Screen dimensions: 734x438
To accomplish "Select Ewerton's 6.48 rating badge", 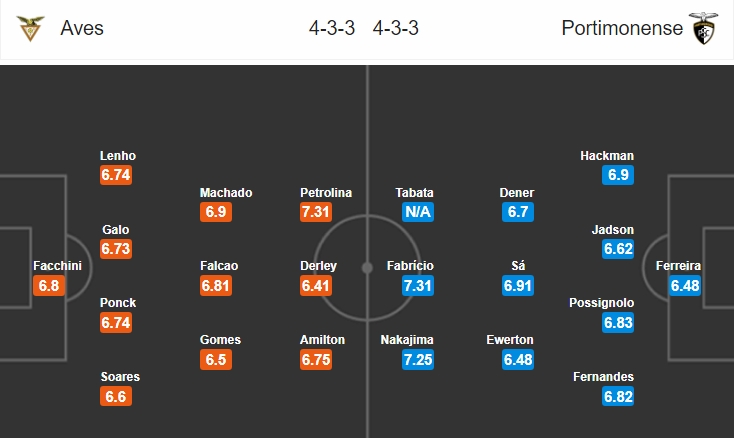I will [x=518, y=360].
